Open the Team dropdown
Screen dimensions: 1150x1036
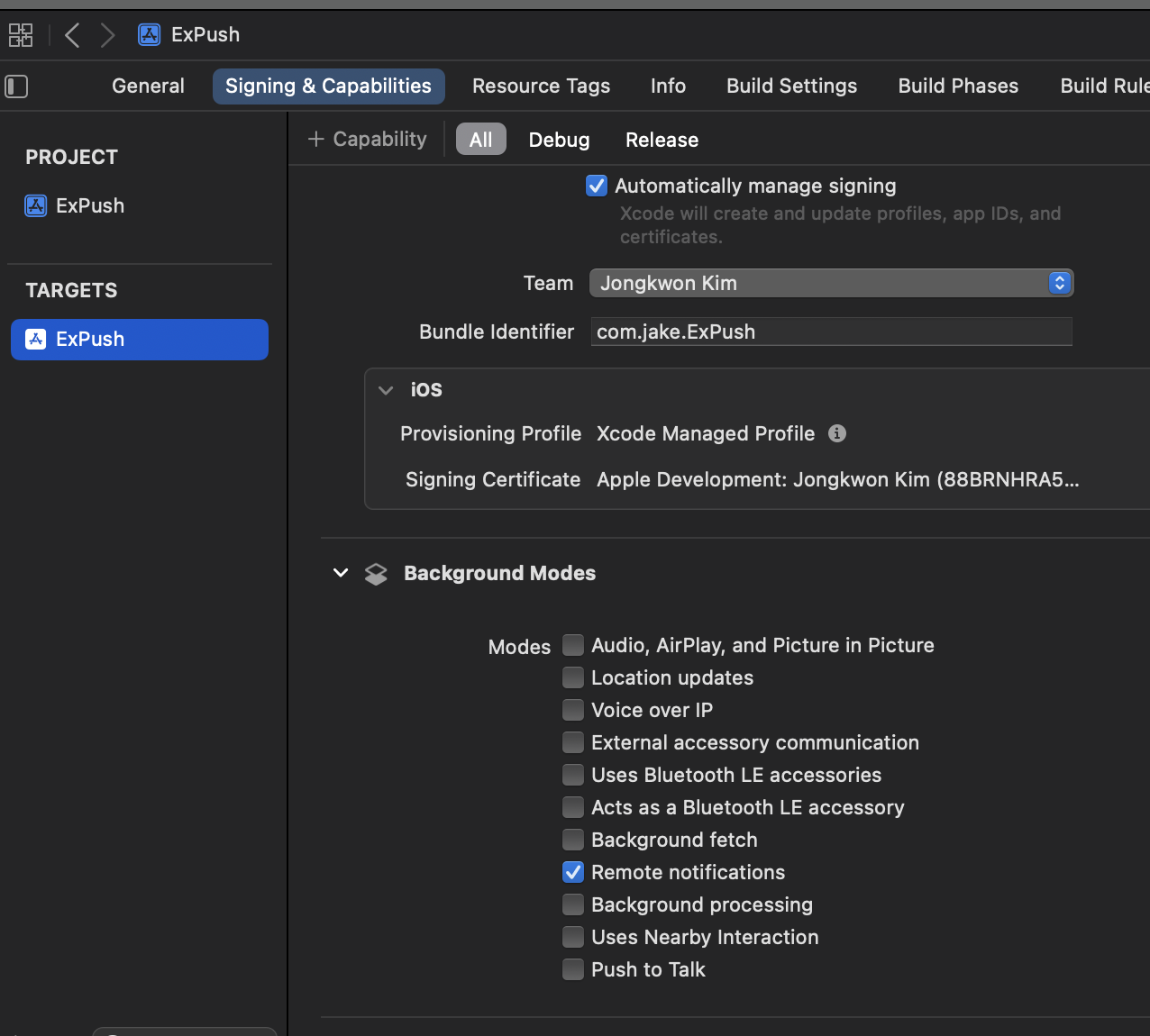(x=831, y=283)
